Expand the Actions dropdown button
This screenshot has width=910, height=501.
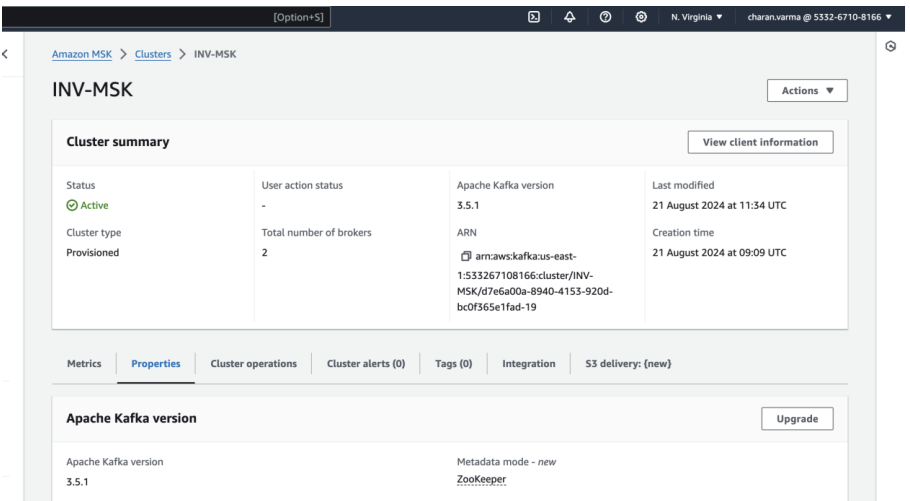point(807,91)
